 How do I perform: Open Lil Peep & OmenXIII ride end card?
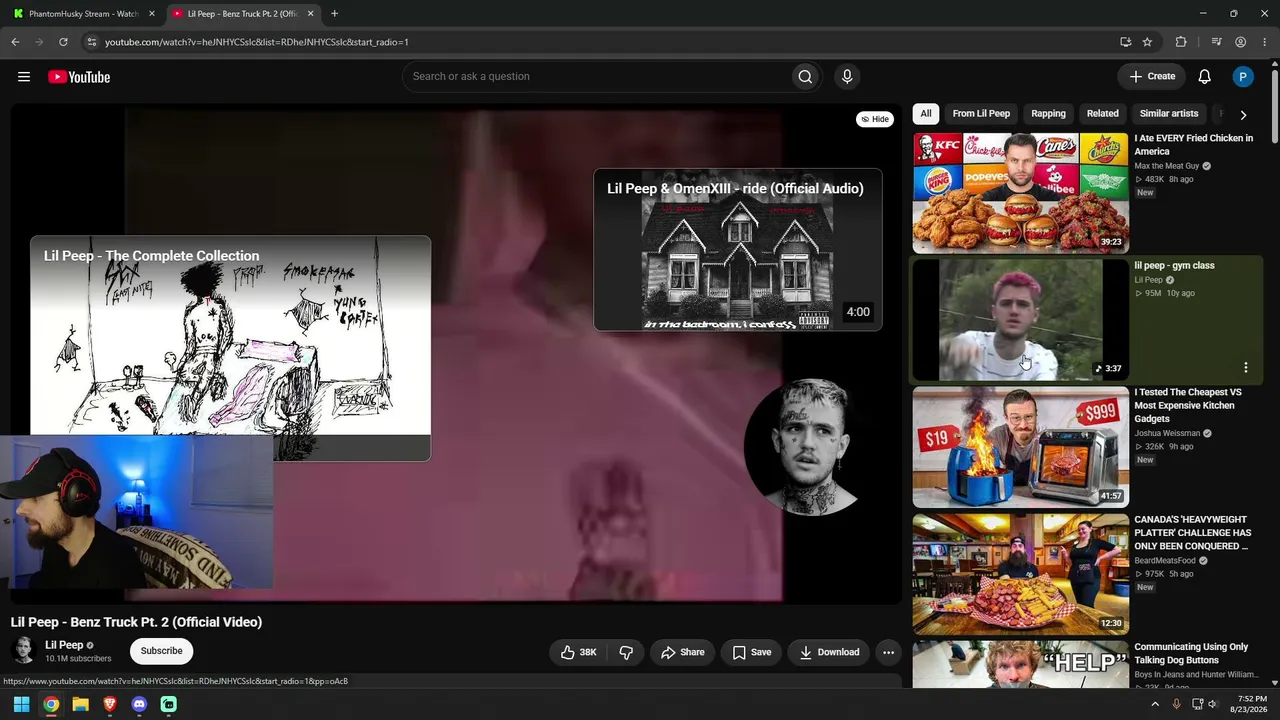point(738,249)
